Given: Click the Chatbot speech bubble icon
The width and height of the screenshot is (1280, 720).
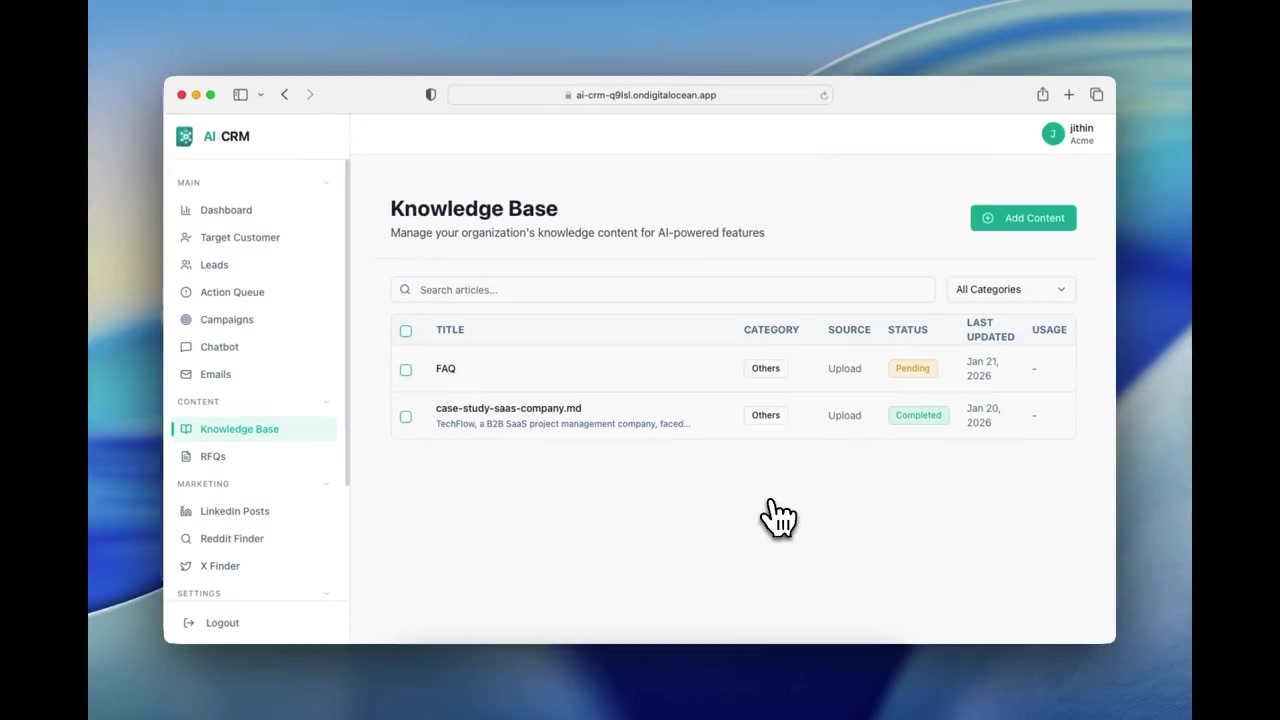Looking at the screenshot, I should click(186, 347).
